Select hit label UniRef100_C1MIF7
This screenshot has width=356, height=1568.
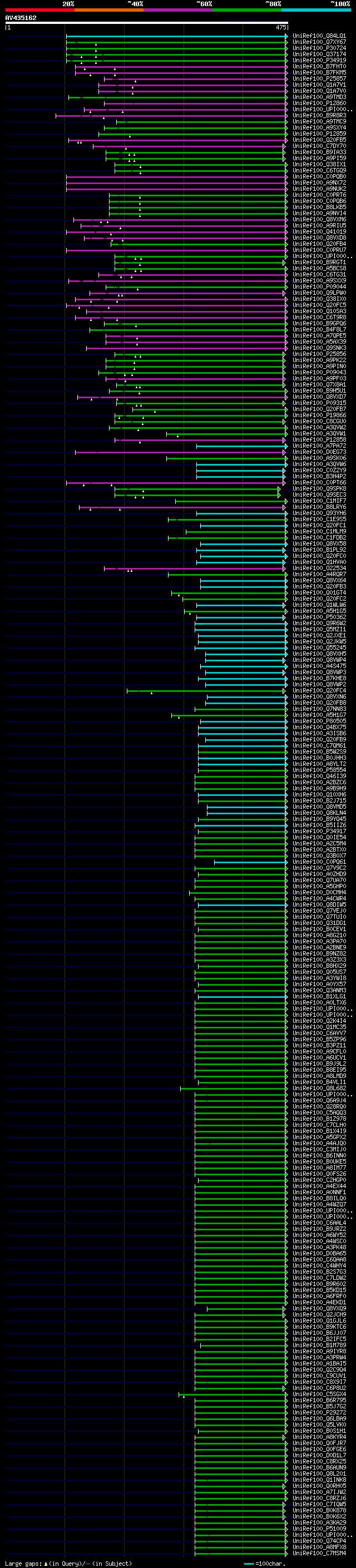pos(319,501)
